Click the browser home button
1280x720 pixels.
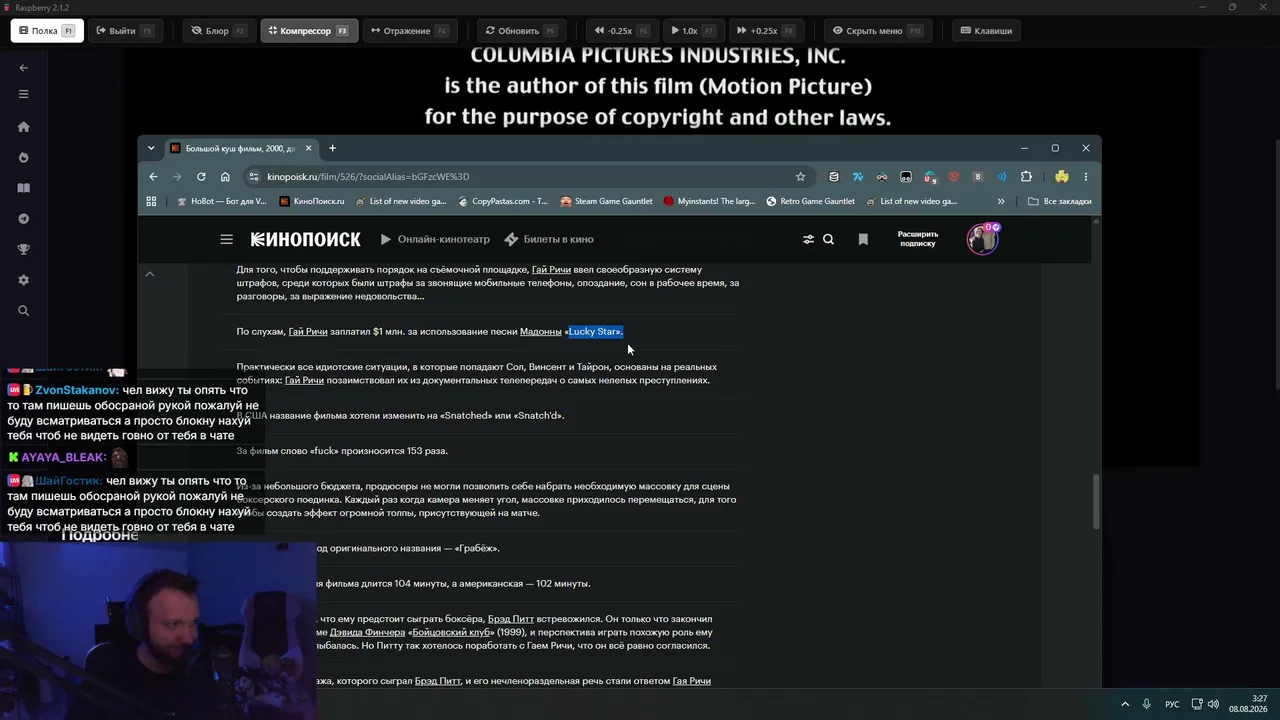tap(225, 177)
